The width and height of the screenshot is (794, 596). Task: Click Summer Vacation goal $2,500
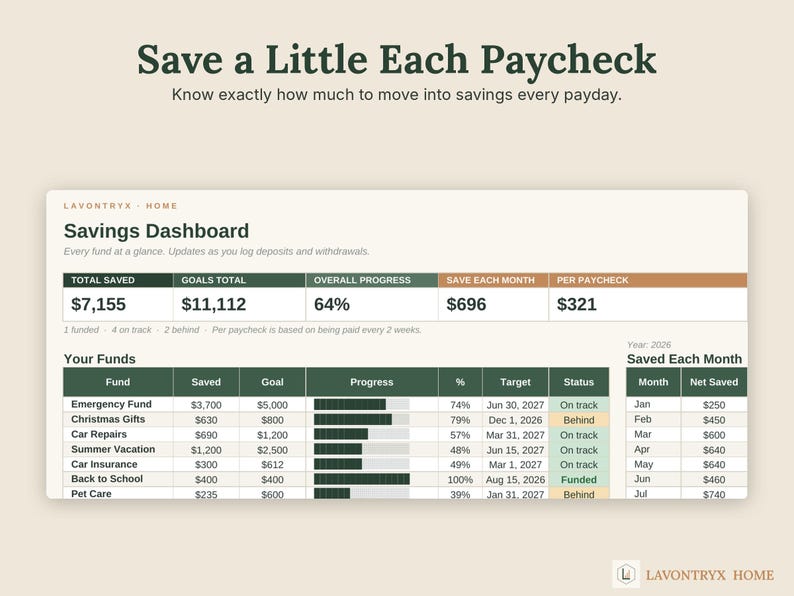point(272,450)
